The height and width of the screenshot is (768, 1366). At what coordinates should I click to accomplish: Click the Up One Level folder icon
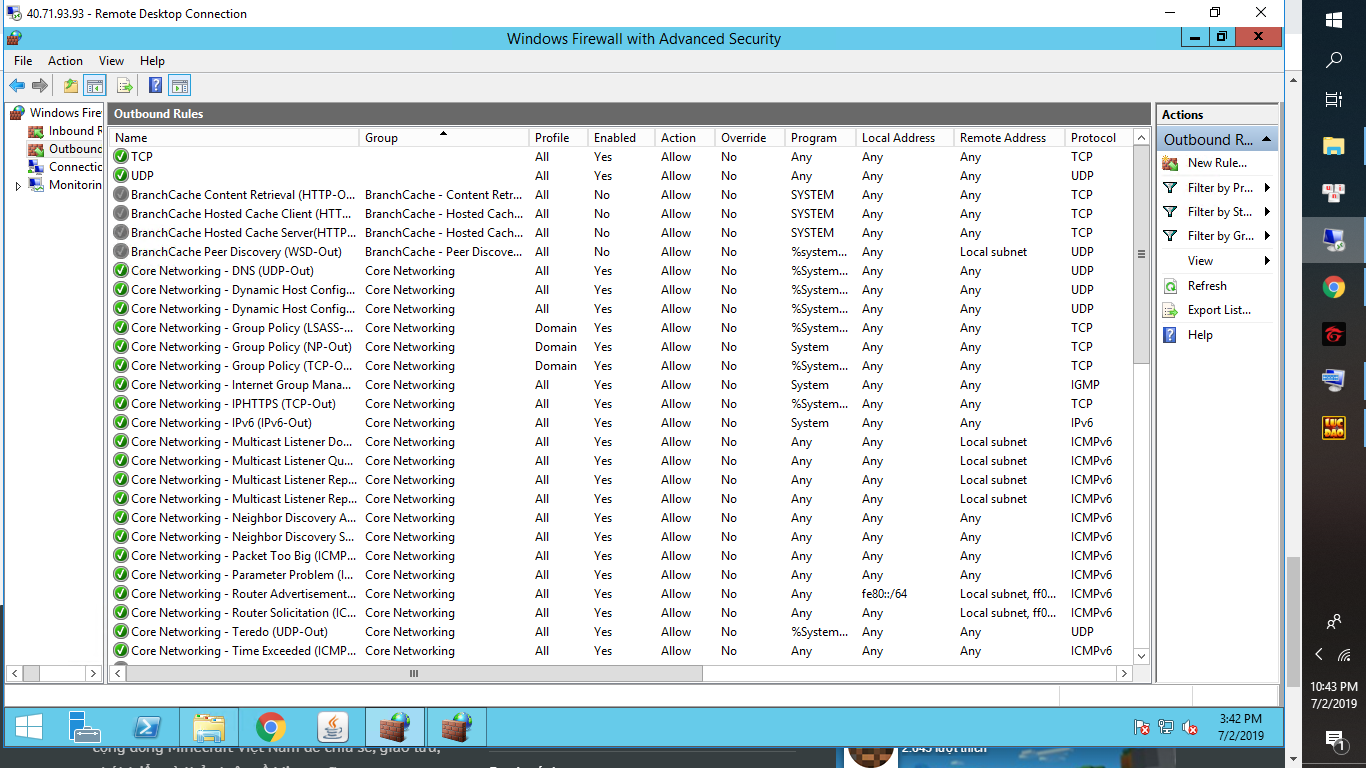[71, 86]
